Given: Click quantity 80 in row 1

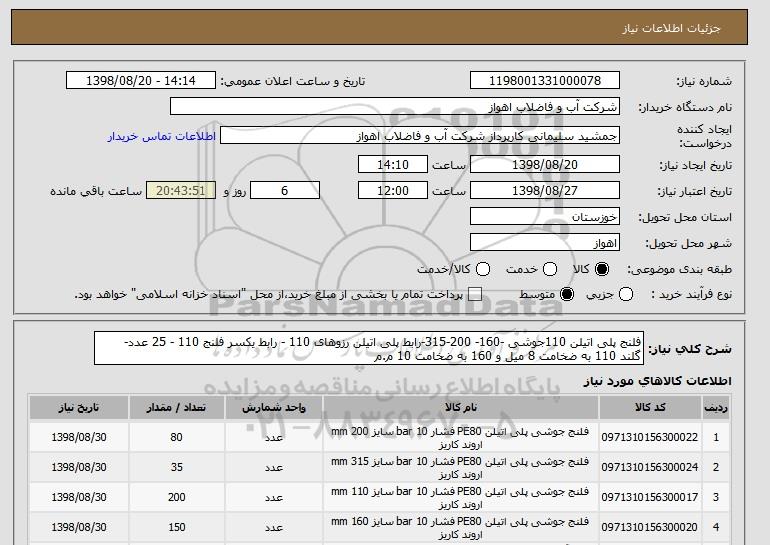Looking at the screenshot, I should (x=176, y=437).
